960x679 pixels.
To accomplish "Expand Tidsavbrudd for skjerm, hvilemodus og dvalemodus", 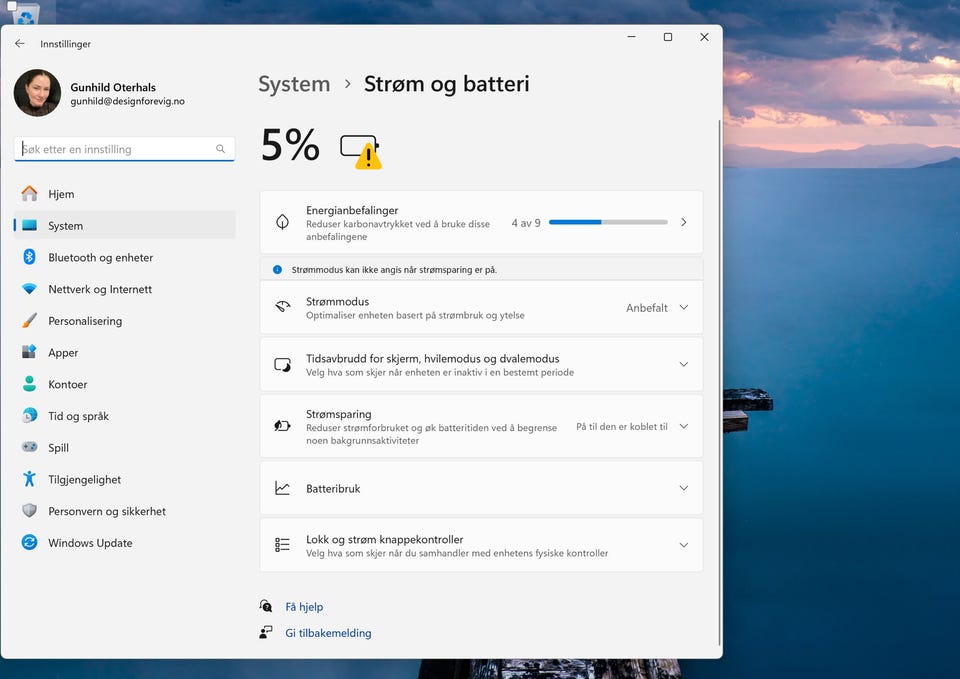I will (x=683, y=365).
